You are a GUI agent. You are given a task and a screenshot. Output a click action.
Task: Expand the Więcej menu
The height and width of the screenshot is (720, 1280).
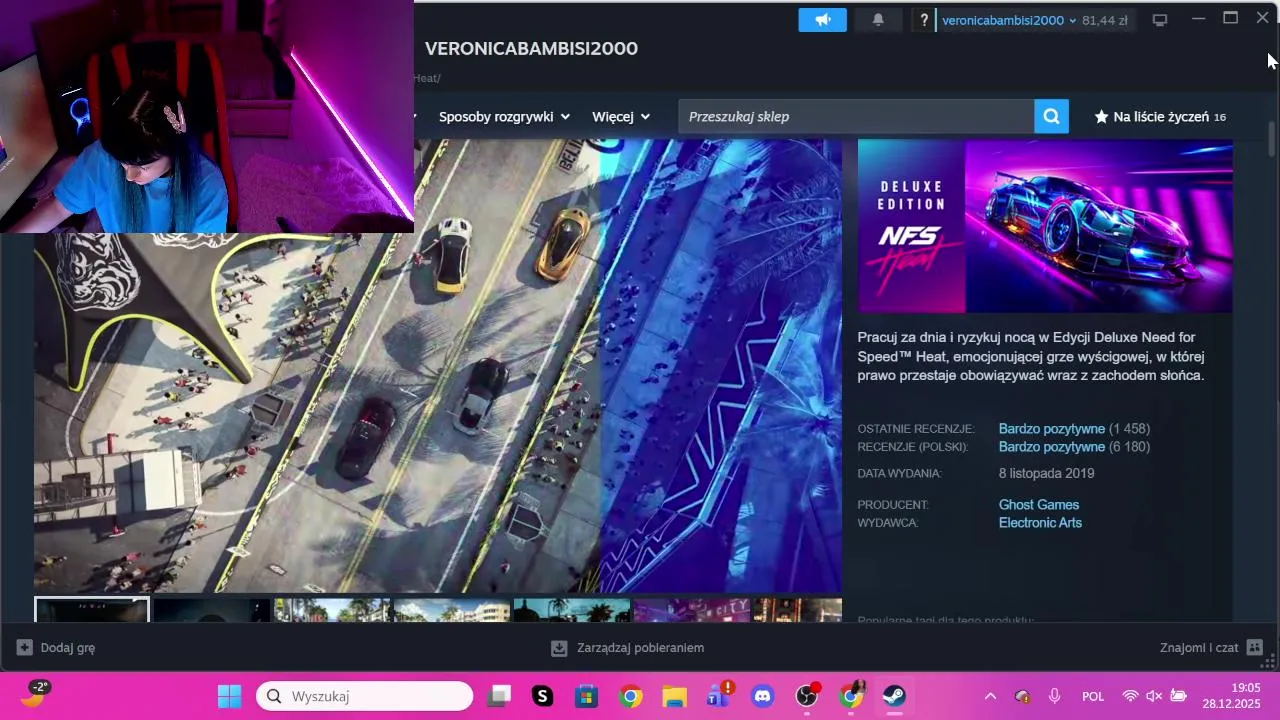click(x=621, y=117)
